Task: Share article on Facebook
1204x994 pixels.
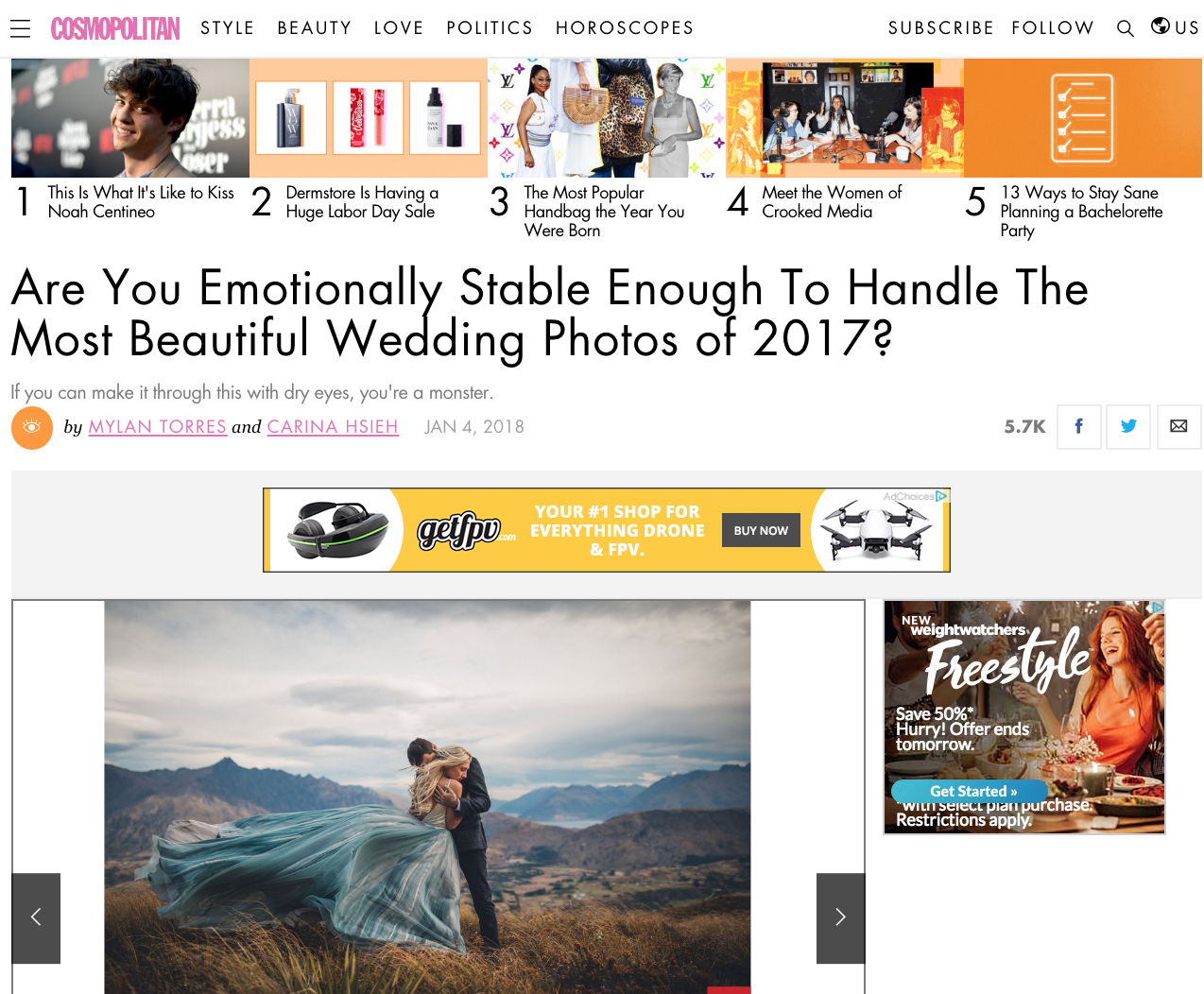Action: (x=1078, y=426)
